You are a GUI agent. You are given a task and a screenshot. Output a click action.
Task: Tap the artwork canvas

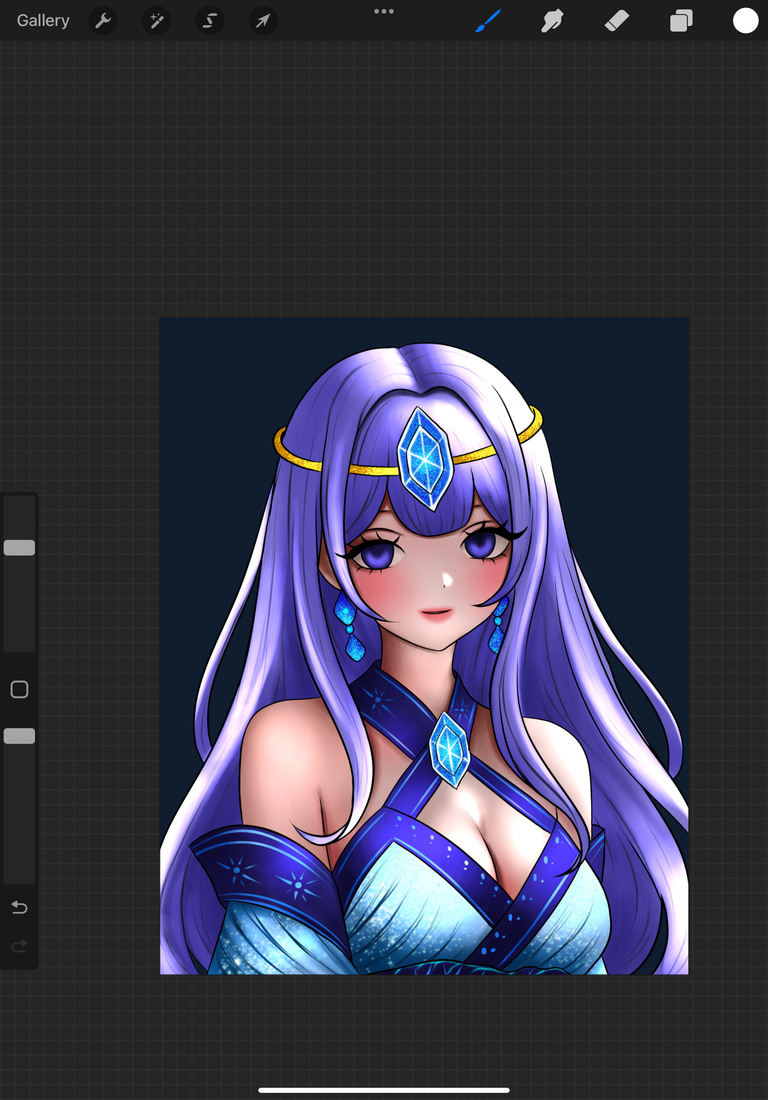(x=424, y=645)
